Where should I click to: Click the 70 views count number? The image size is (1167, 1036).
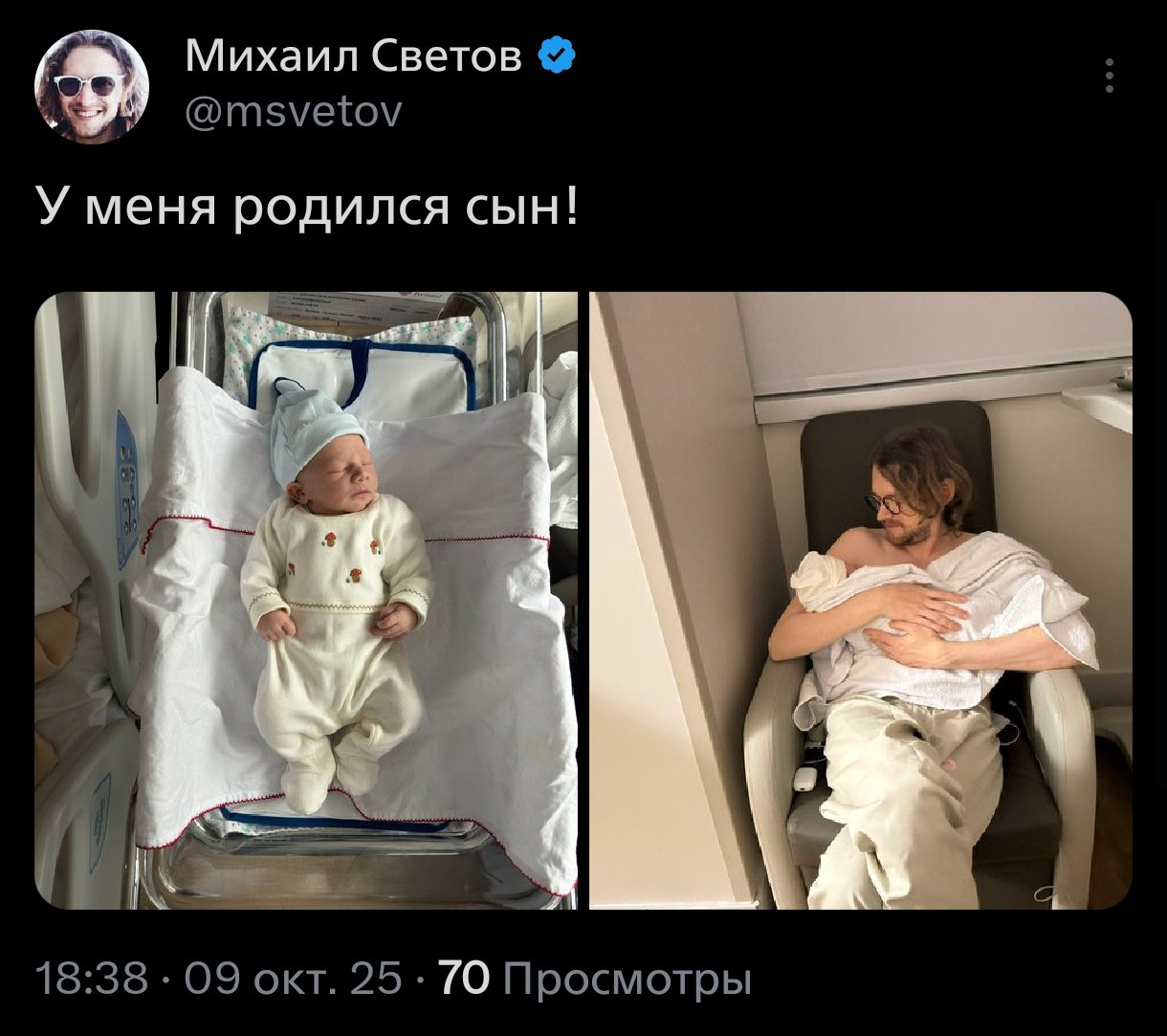462,981
